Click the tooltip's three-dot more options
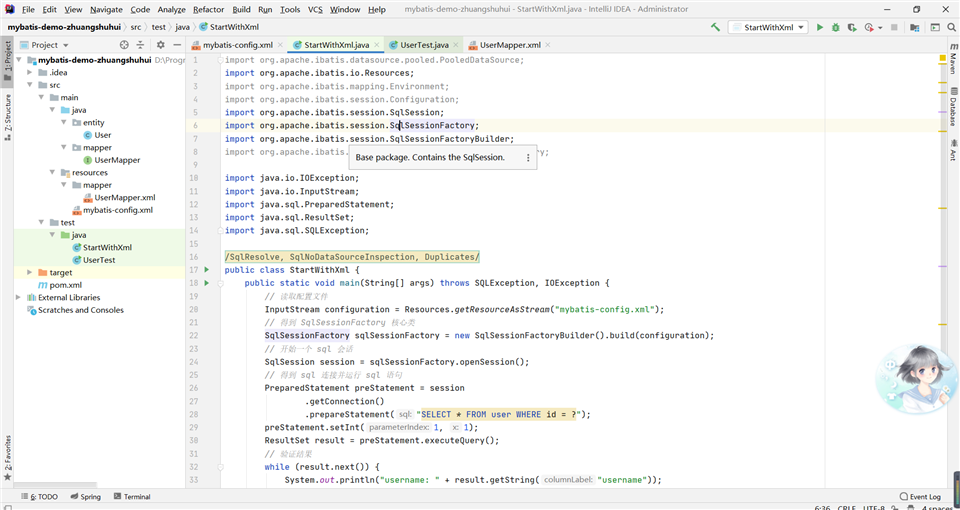 (x=528, y=157)
